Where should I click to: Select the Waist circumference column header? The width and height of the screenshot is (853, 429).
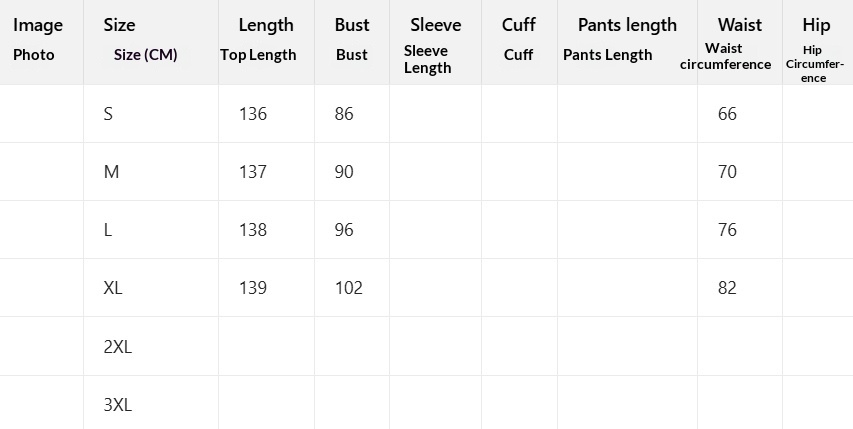pyautogui.click(x=739, y=42)
